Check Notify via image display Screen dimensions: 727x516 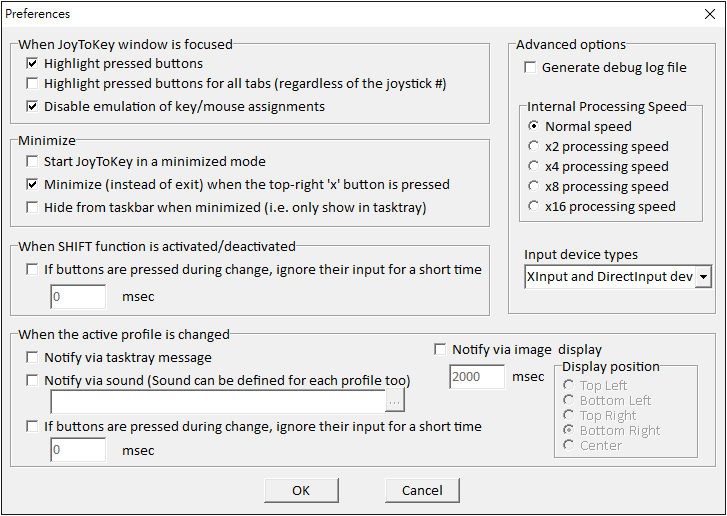pyautogui.click(x=441, y=350)
